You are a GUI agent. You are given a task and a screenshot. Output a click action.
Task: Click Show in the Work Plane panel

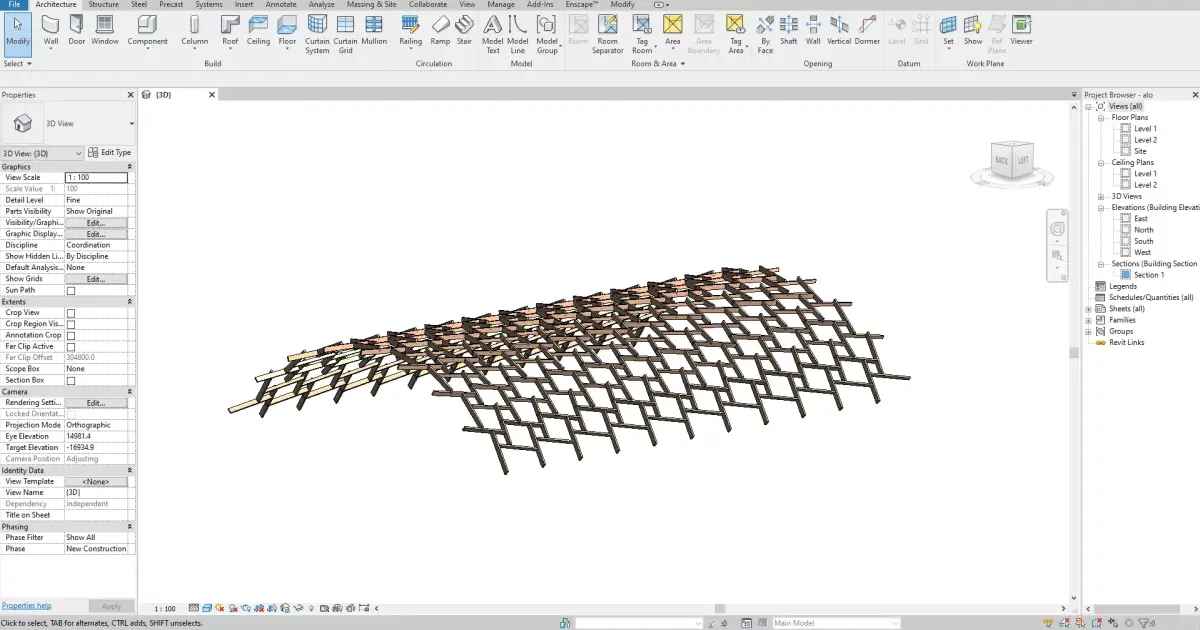pos(971,33)
